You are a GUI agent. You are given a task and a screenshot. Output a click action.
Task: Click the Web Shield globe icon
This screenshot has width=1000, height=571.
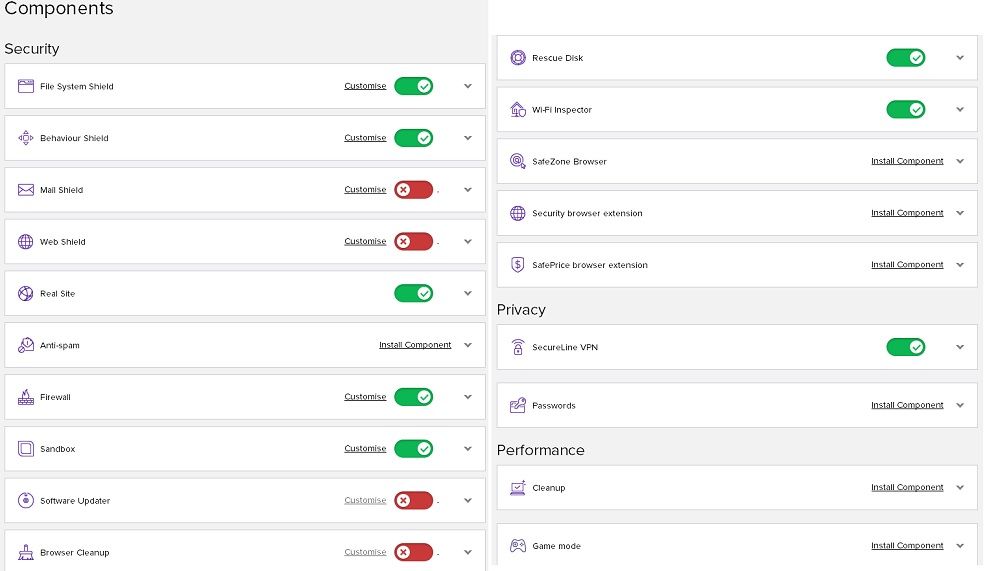pos(26,242)
